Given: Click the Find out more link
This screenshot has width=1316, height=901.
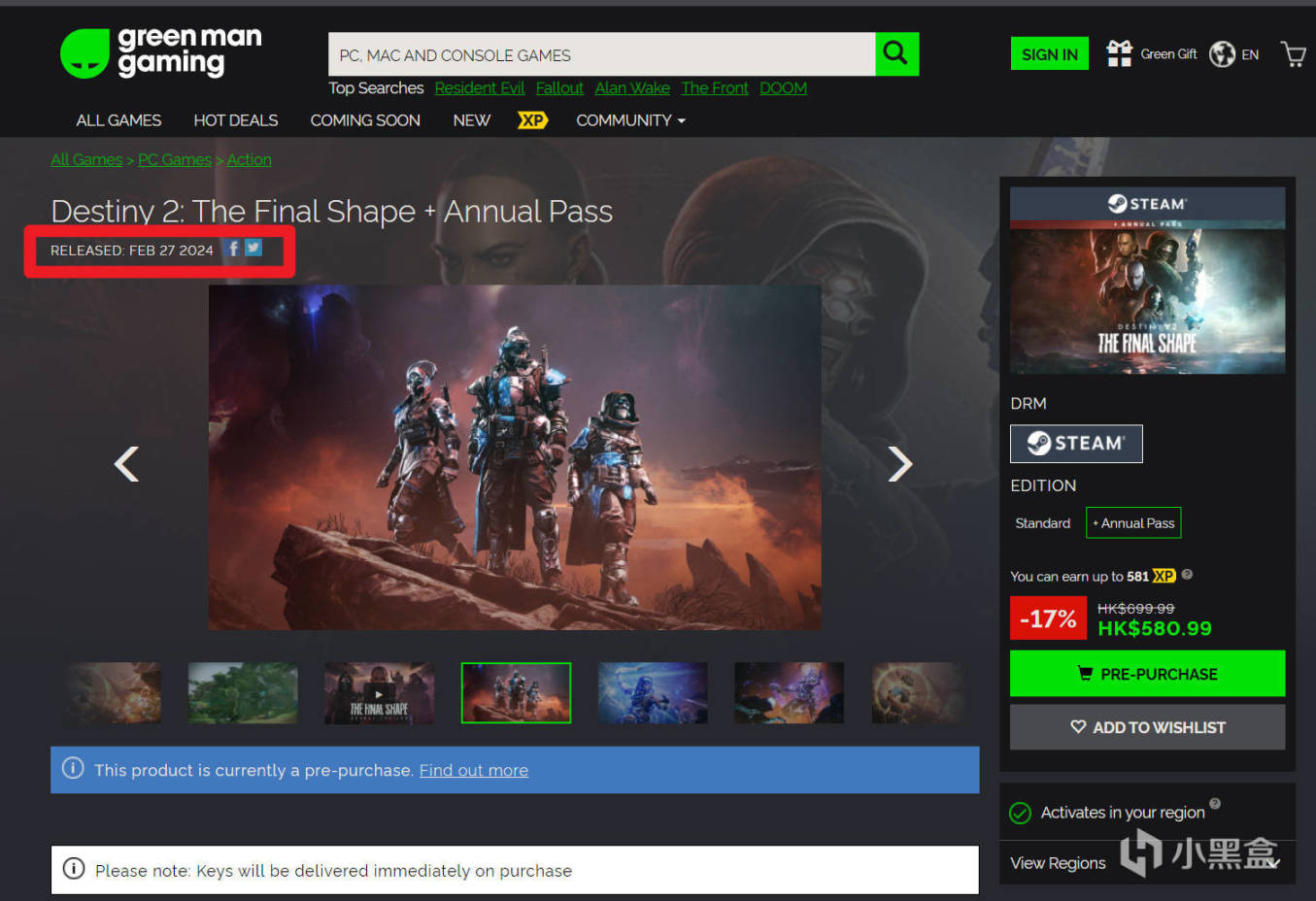Looking at the screenshot, I should (x=474, y=770).
